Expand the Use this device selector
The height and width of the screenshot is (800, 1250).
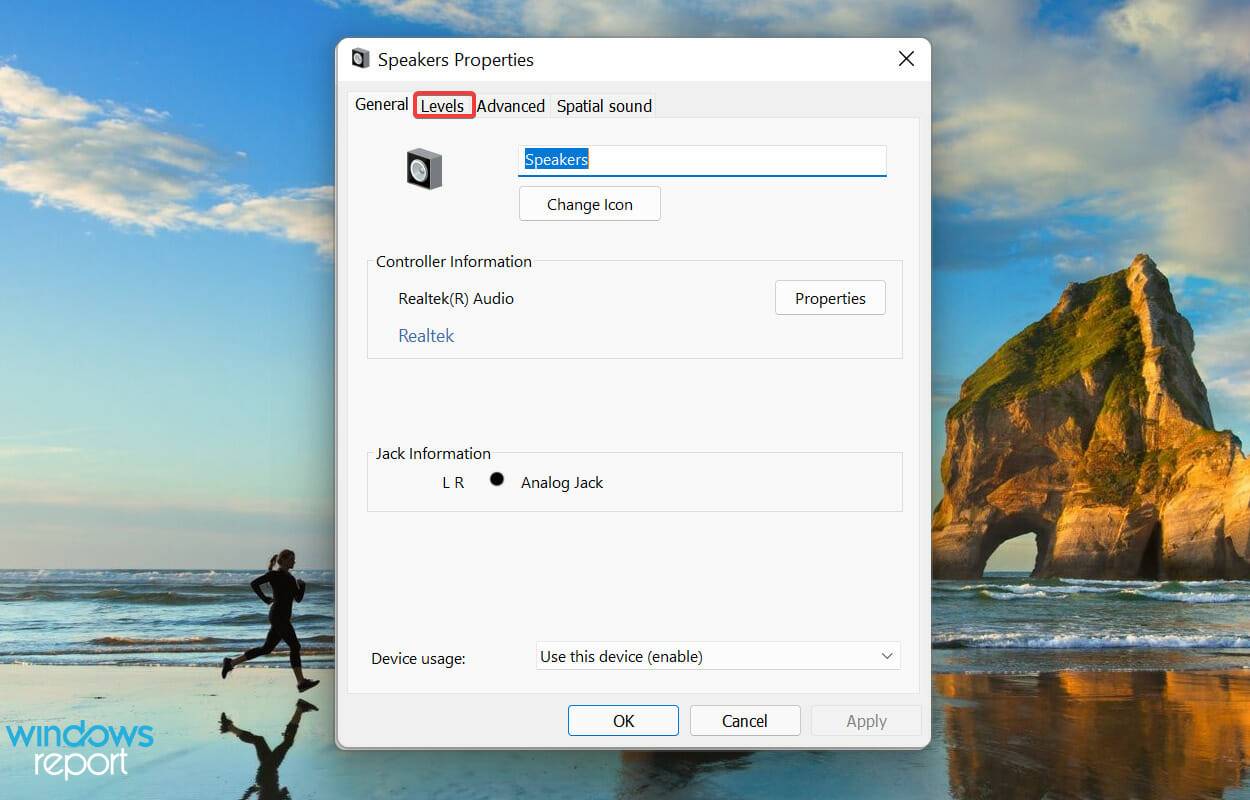(716, 656)
